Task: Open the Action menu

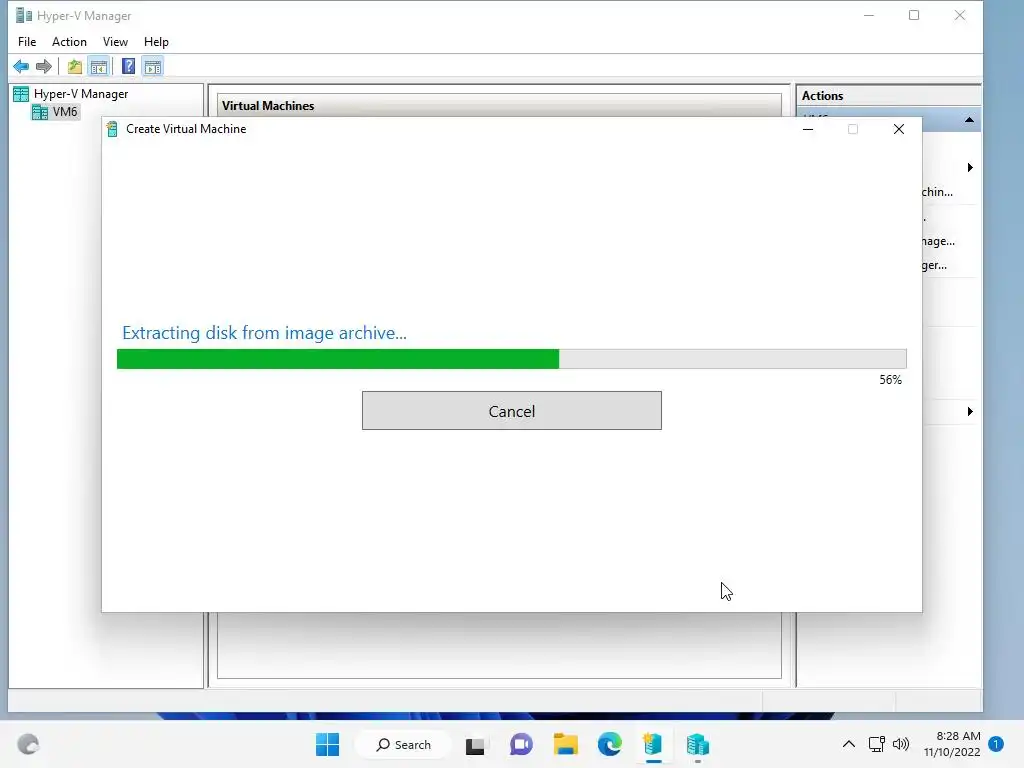Action: [x=69, y=42]
